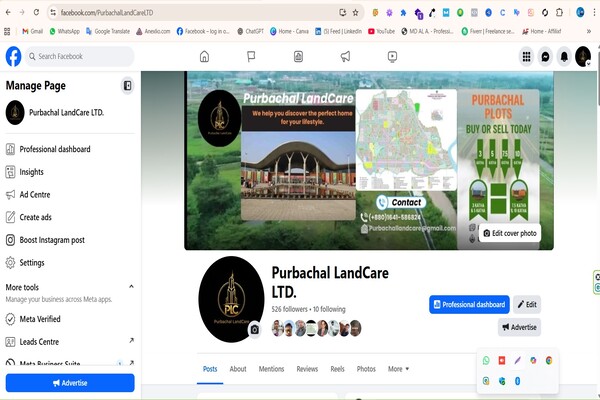Viewport: 600px width, 400px height.
Task: Click camera icon on profile picture
Action: 254,329
